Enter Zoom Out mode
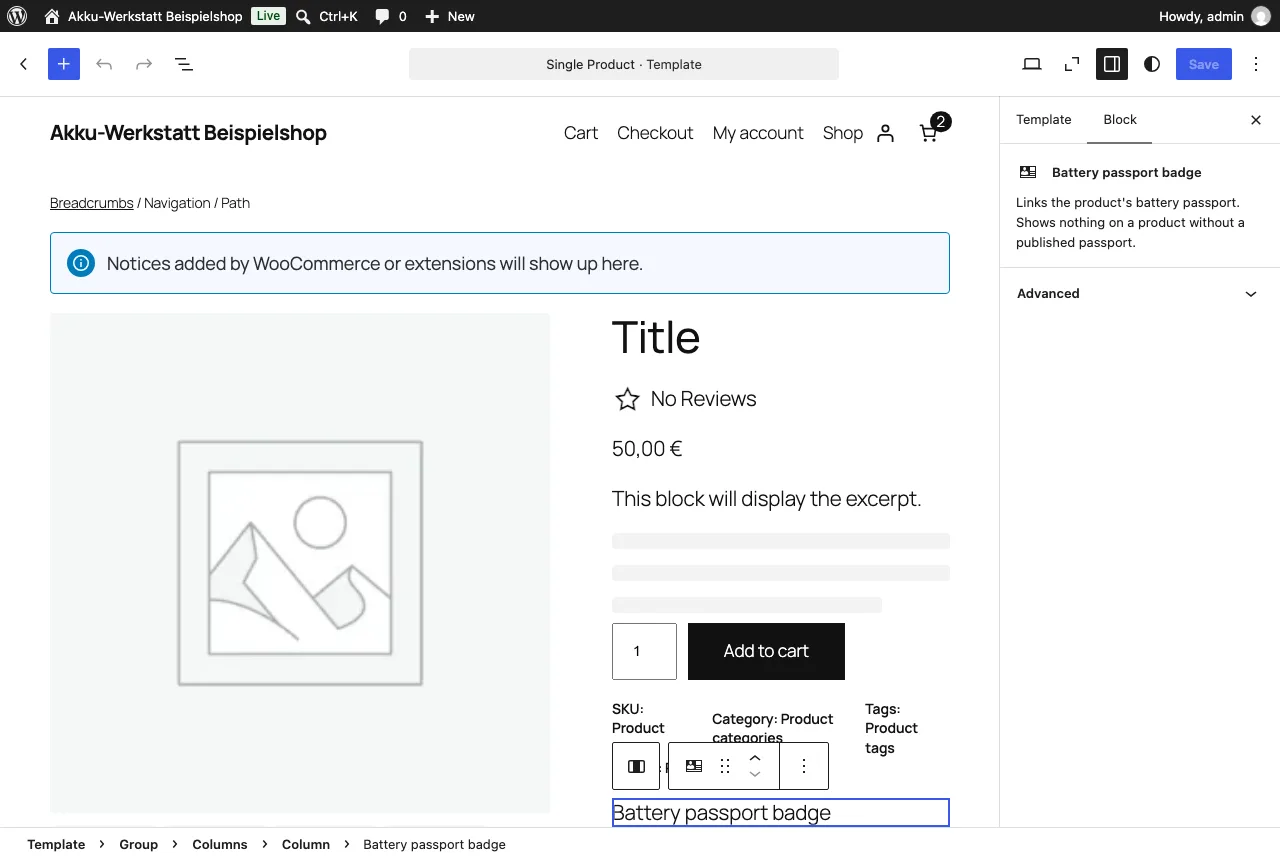Screen dimensions: 1280x860 pos(1072,64)
